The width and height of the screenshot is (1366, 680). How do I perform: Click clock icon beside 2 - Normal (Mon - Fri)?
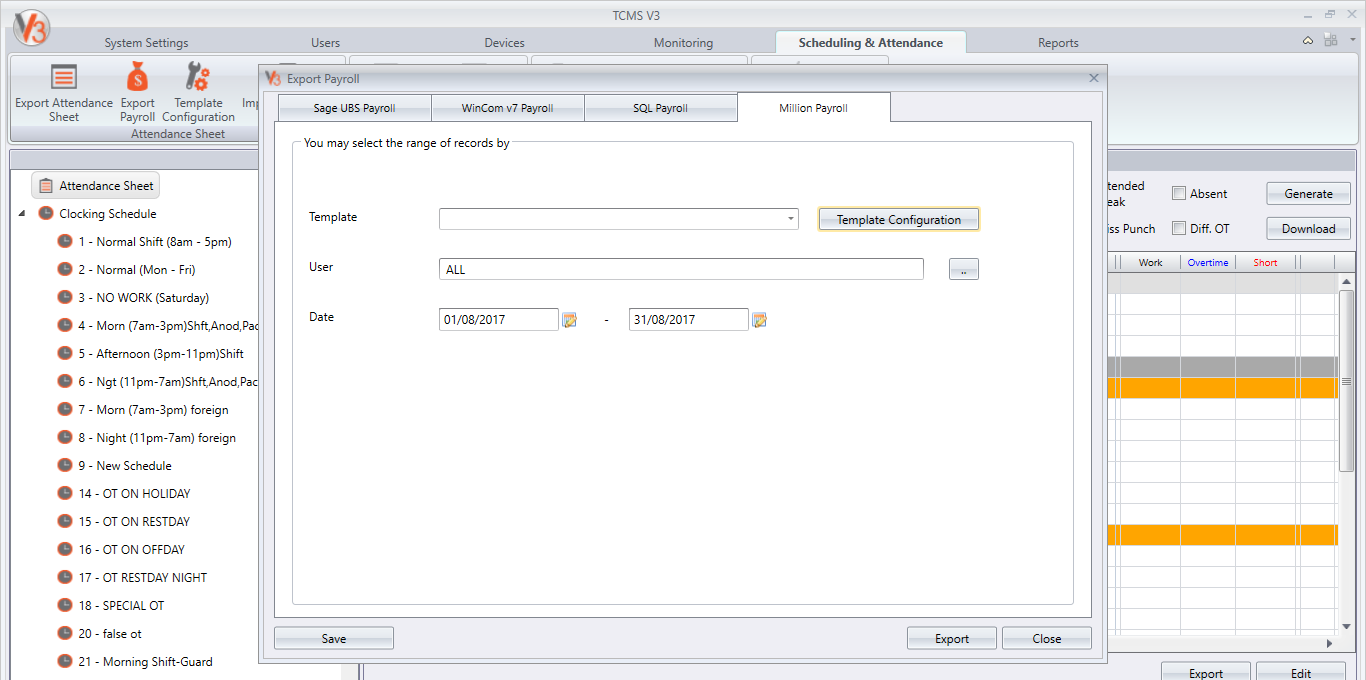[x=65, y=270]
